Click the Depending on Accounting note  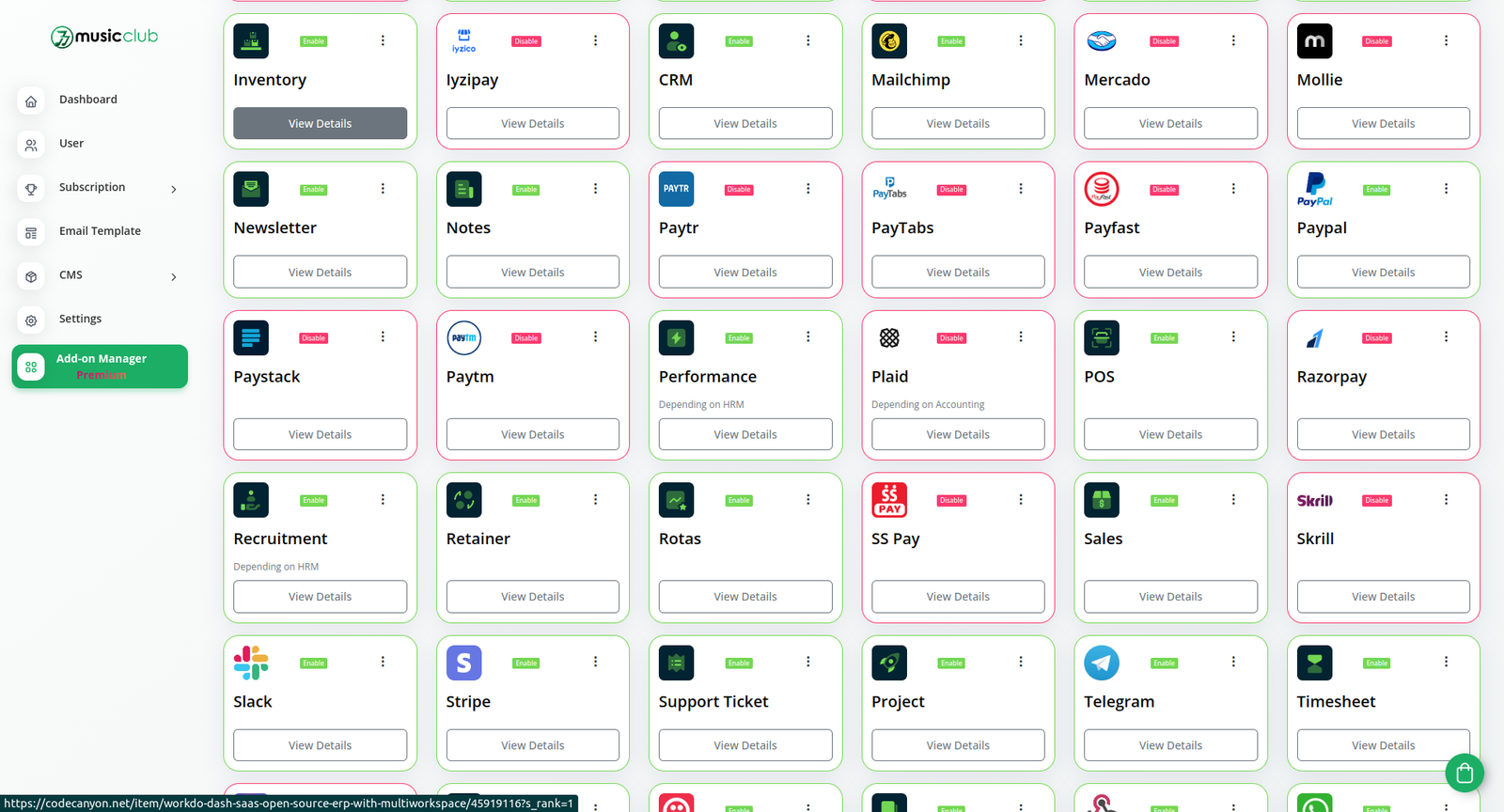click(928, 405)
